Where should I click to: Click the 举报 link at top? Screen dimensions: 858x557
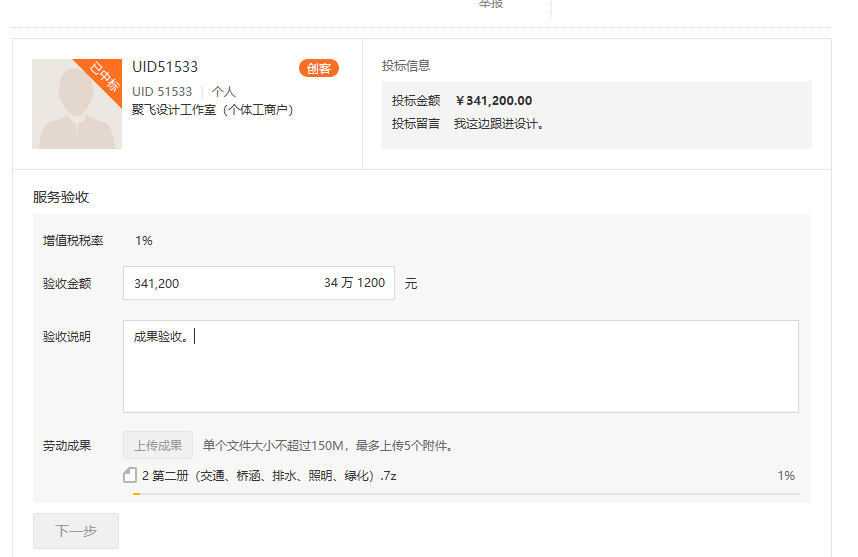pos(490,5)
